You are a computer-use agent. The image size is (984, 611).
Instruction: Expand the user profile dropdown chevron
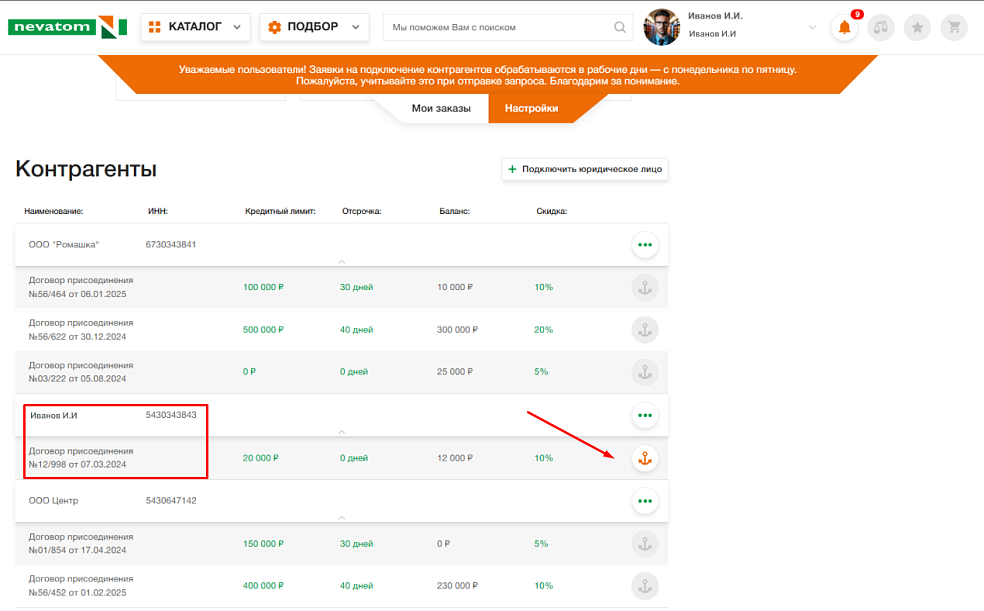coord(812,28)
